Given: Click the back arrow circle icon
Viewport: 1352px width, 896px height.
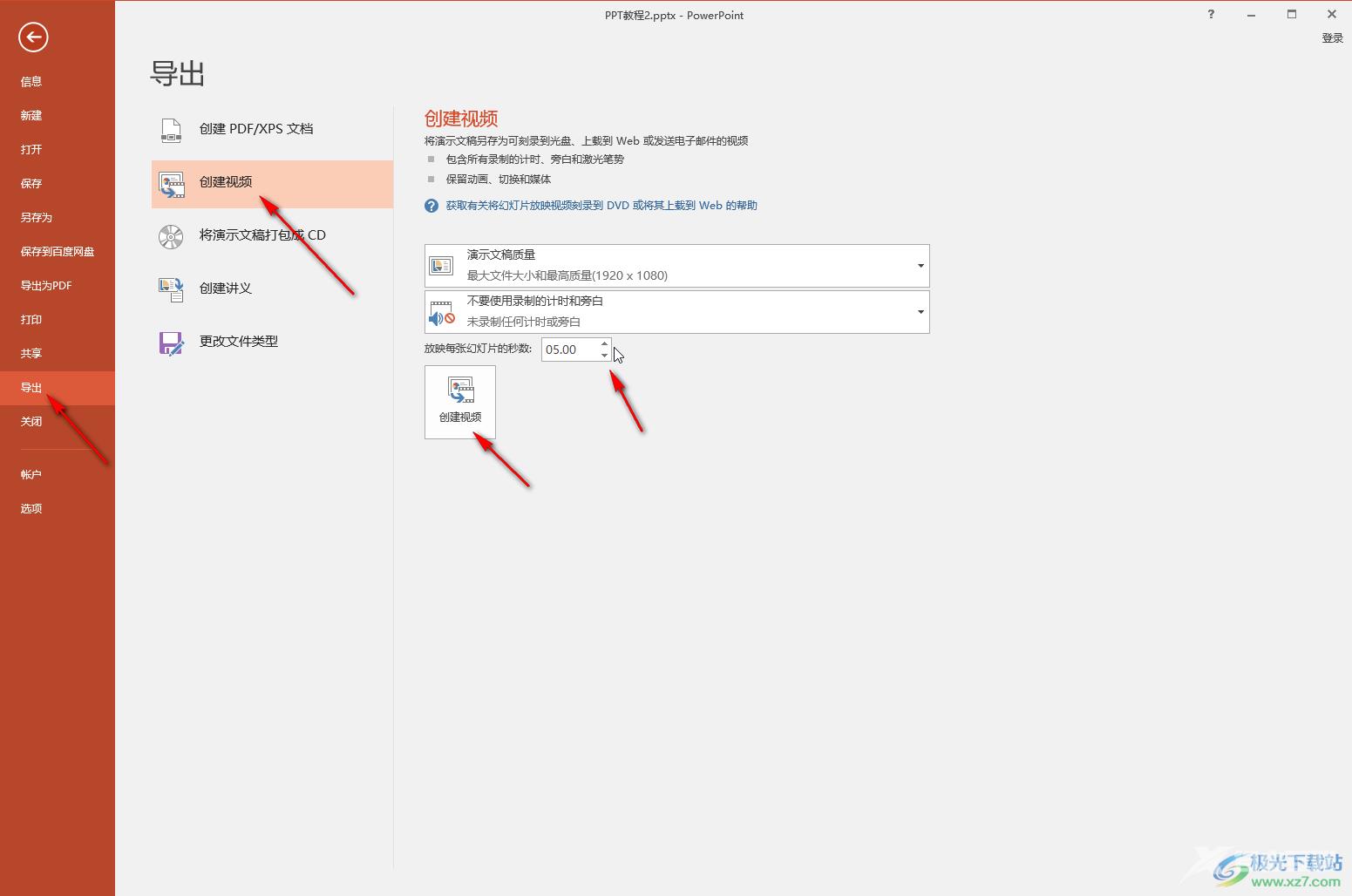Looking at the screenshot, I should click(33, 37).
